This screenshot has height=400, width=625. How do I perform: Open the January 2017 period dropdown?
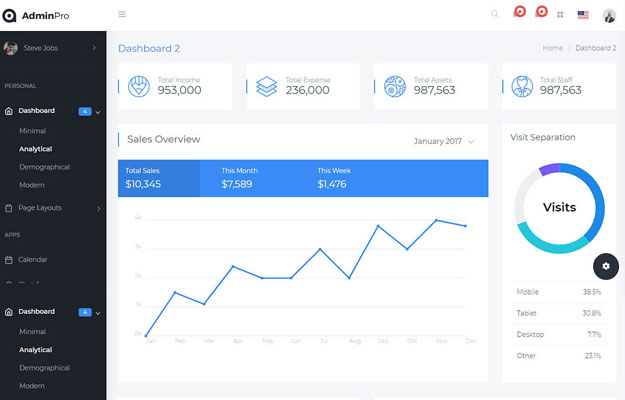[x=444, y=141]
